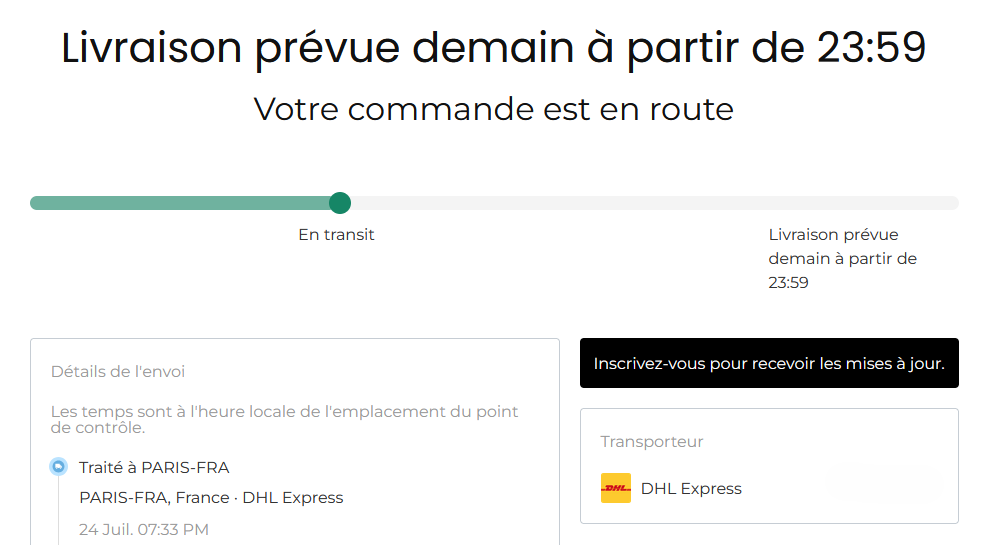The image size is (996, 545).
Task: Click the 23:59 time in the main headline
Action: (871, 48)
